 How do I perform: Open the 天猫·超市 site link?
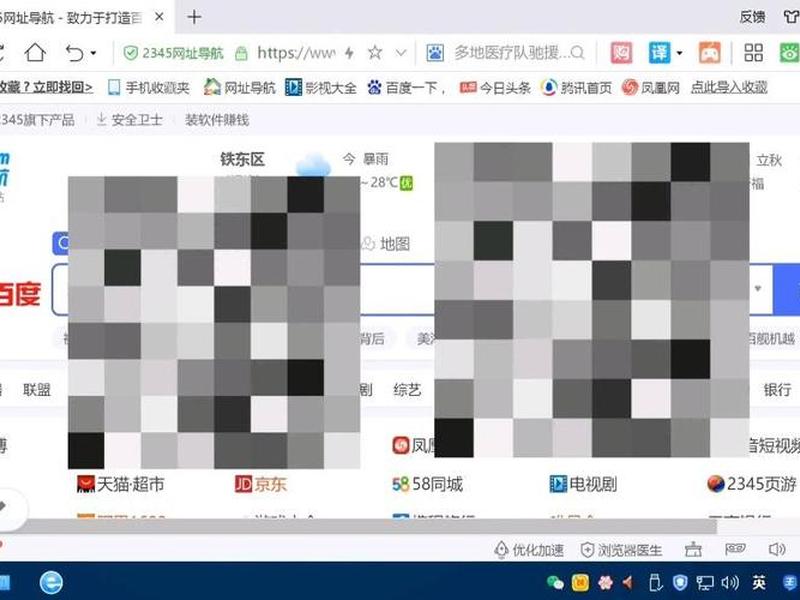pos(120,484)
